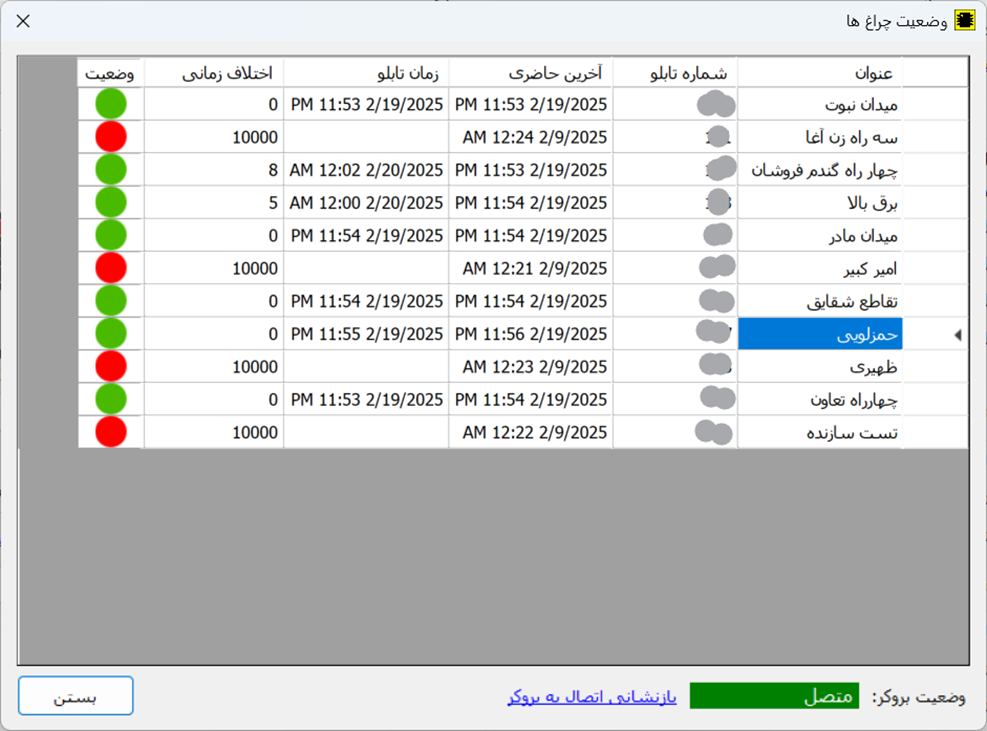Image resolution: width=987 pixels, height=731 pixels.
Task: Click the وضعیت column header
Action: (111, 73)
